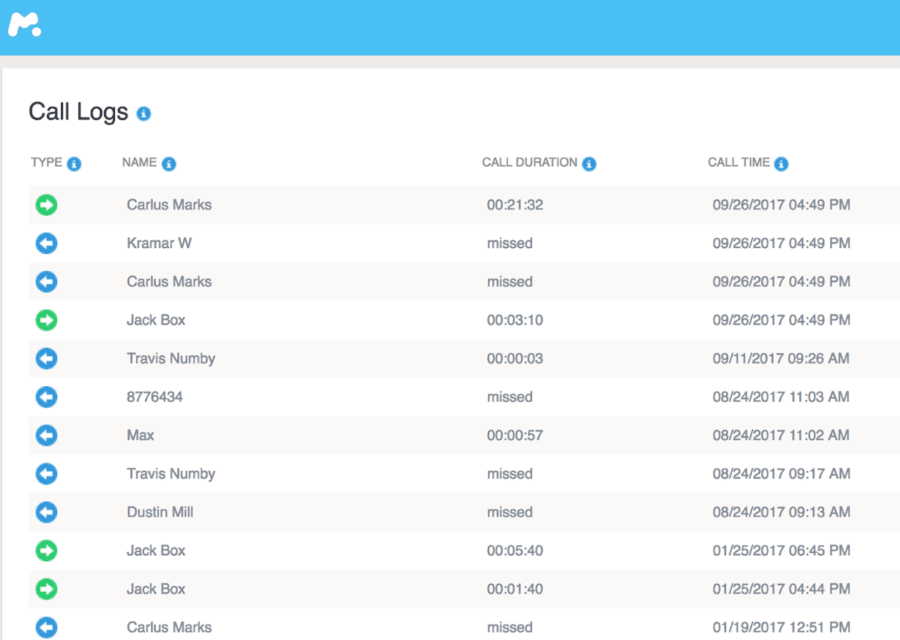
Task: Click blue incoming arrow for 8776434 row
Action: (x=46, y=397)
